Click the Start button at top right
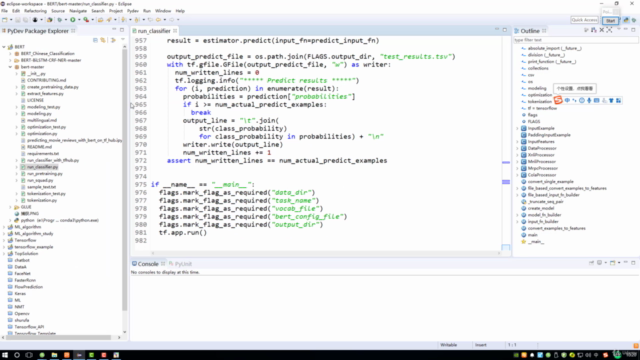This screenshot has height=360, width=640. (610, 20)
